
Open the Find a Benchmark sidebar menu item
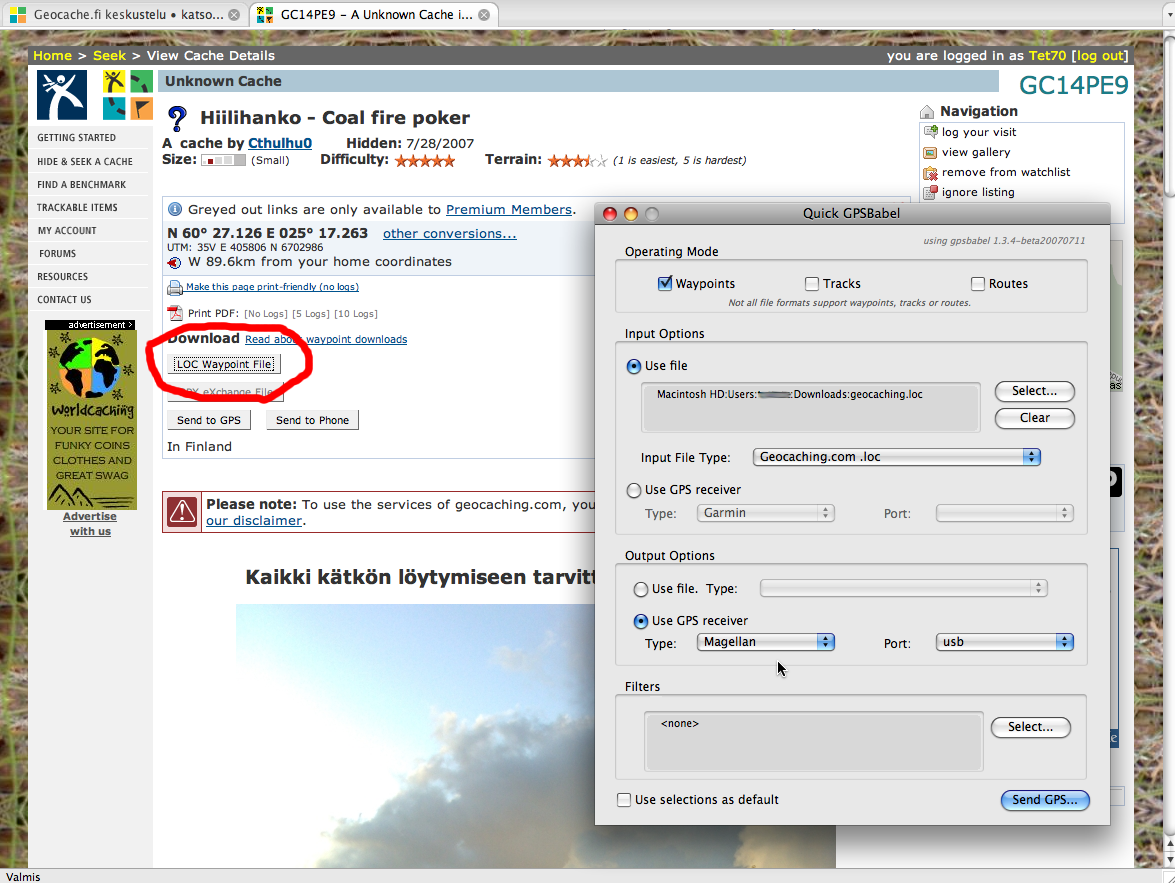(x=82, y=185)
